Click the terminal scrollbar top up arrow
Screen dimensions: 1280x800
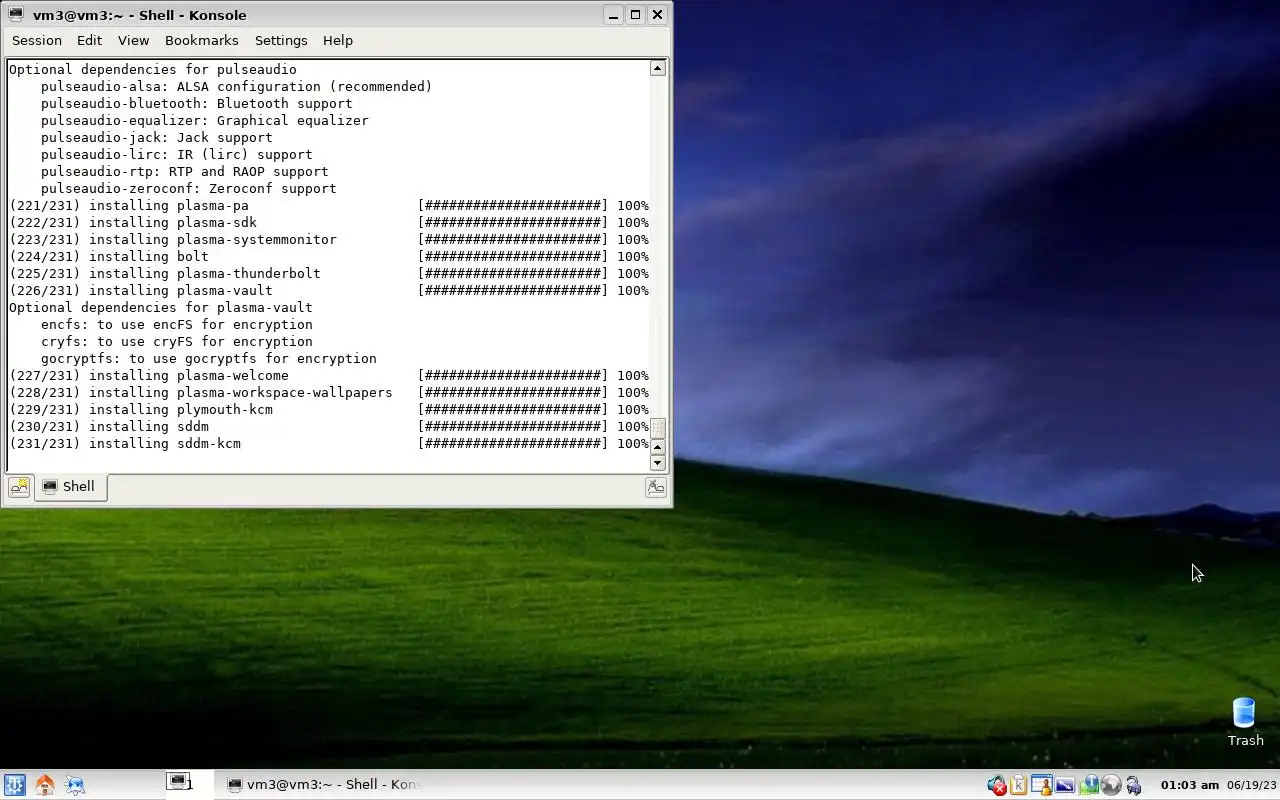[657, 68]
